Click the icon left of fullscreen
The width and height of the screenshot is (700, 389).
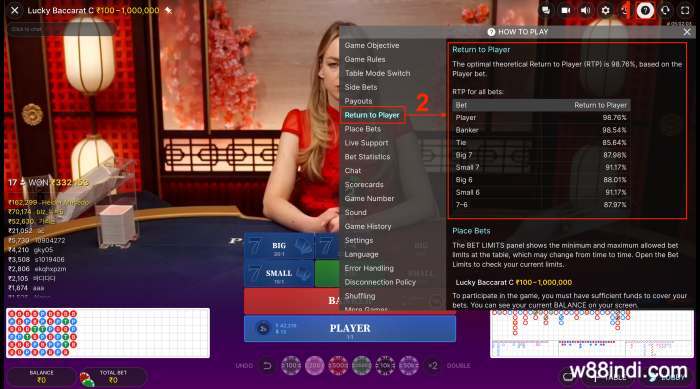click(665, 10)
